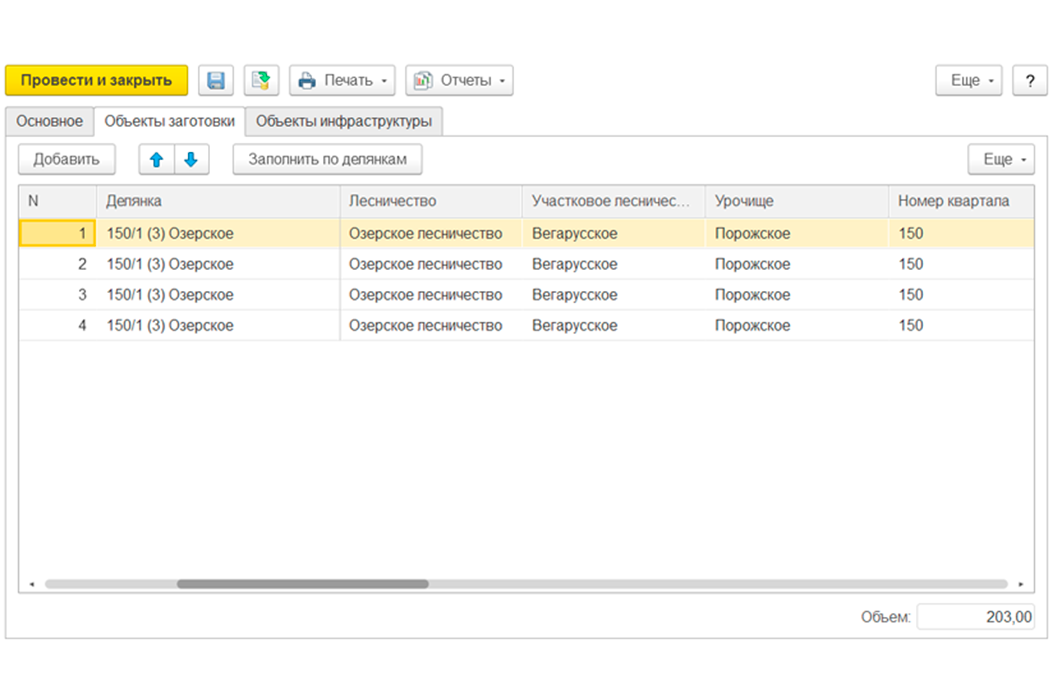This screenshot has height=699, width=1058.
Task: Click the post document icon button
Action: [261, 80]
